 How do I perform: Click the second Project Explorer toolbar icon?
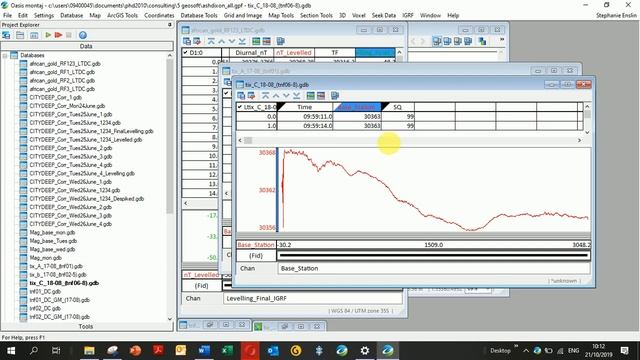pos(20,35)
